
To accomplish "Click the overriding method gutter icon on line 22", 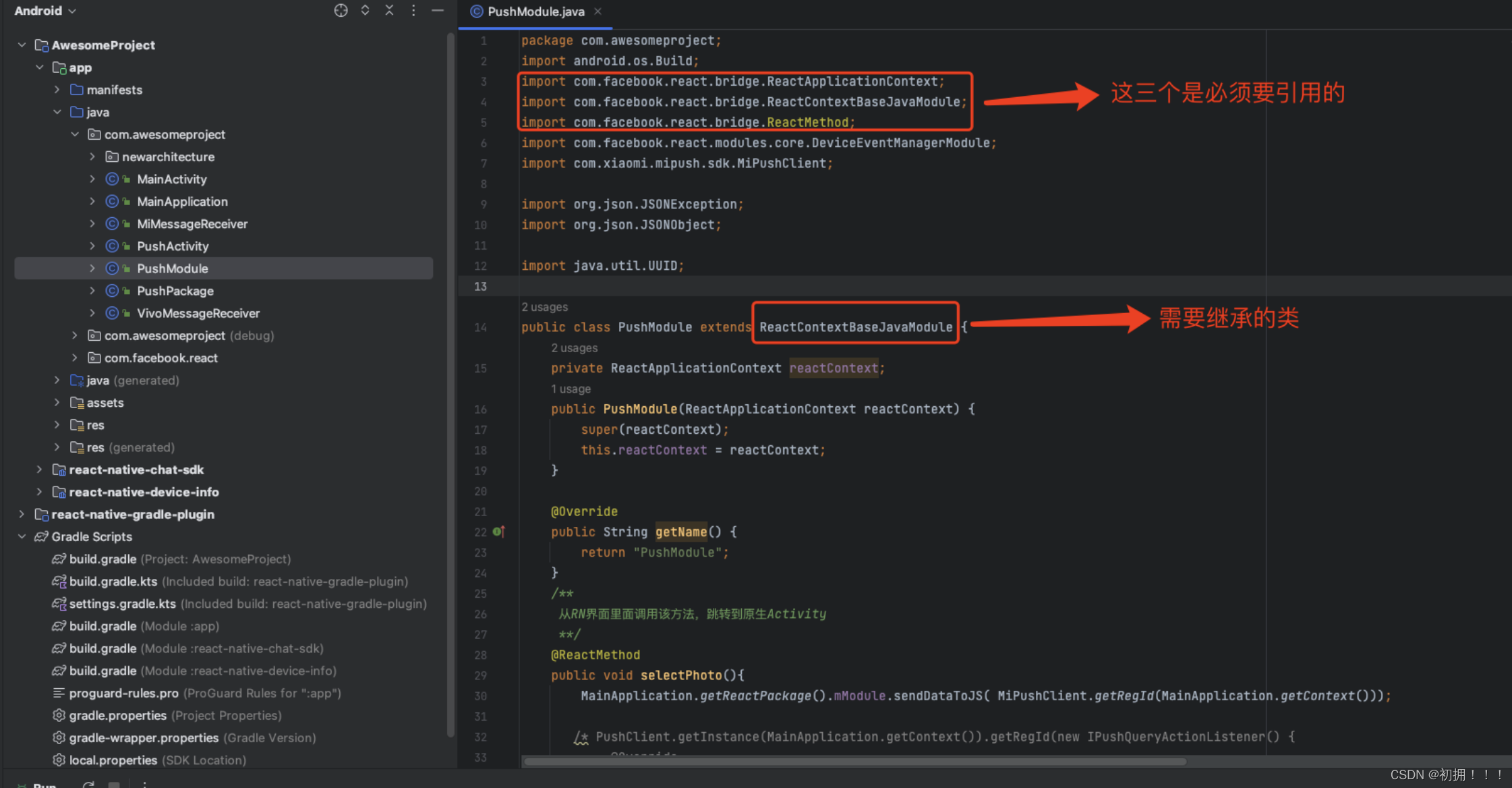I will point(499,532).
